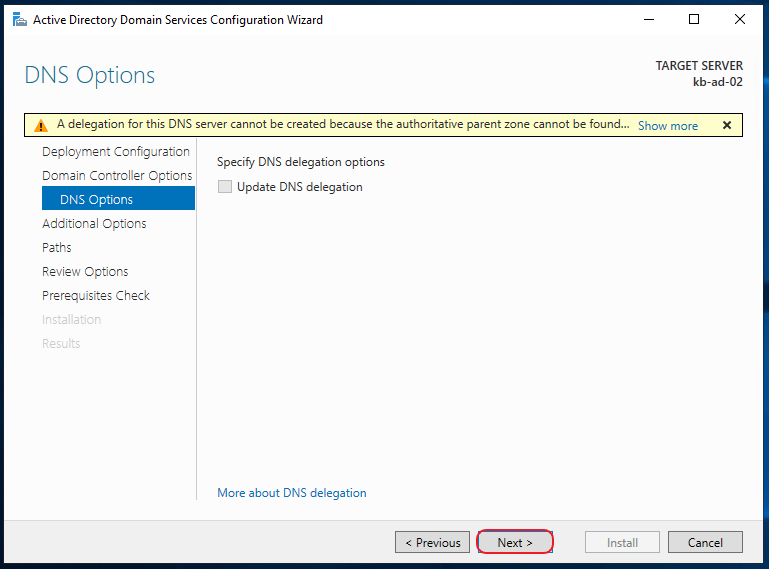The height and width of the screenshot is (569, 769).
Task: Click the Next button
Action: (515, 542)
